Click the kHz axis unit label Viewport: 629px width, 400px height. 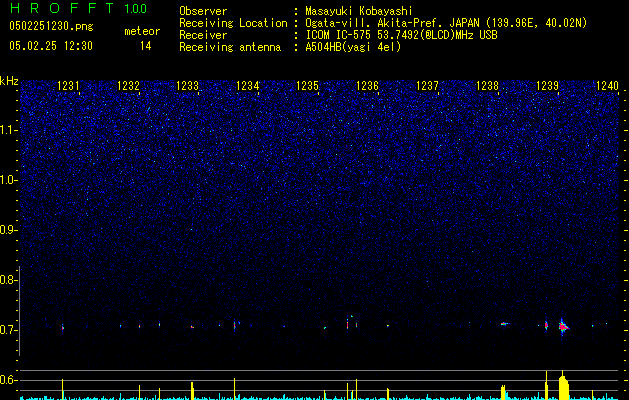(x=9, y=81)
